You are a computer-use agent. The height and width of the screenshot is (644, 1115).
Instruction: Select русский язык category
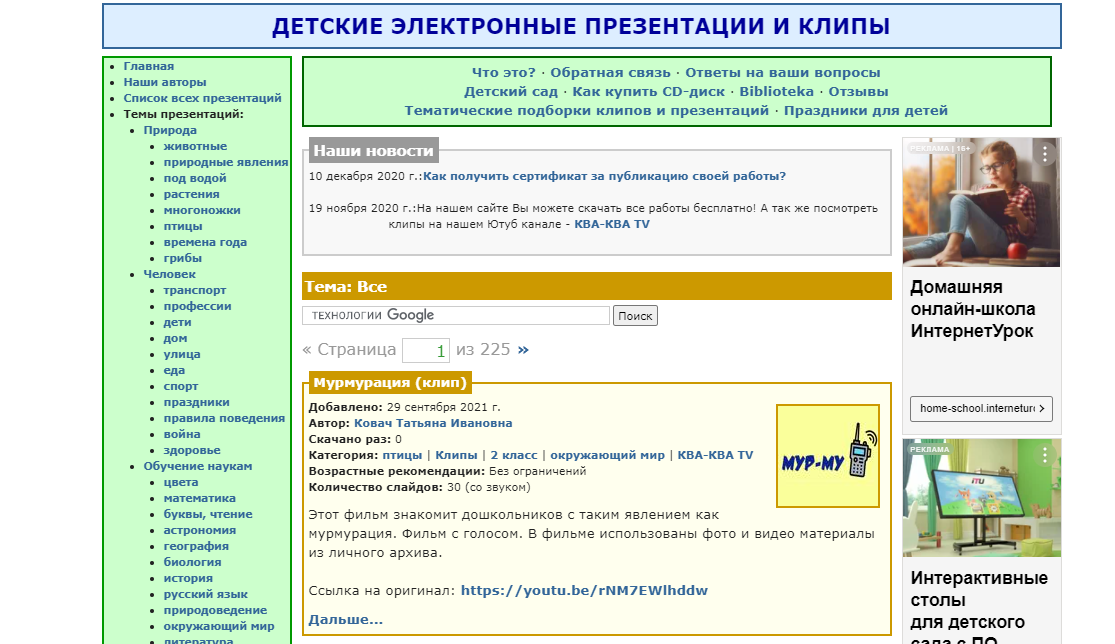tap(206, 594)
